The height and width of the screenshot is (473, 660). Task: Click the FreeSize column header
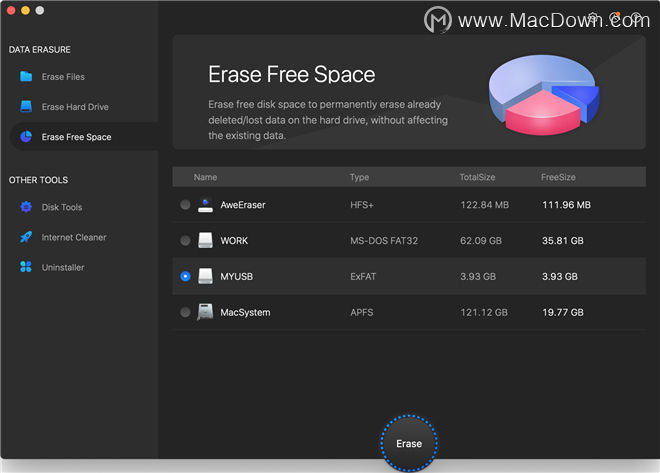click(x=558, y=177)
